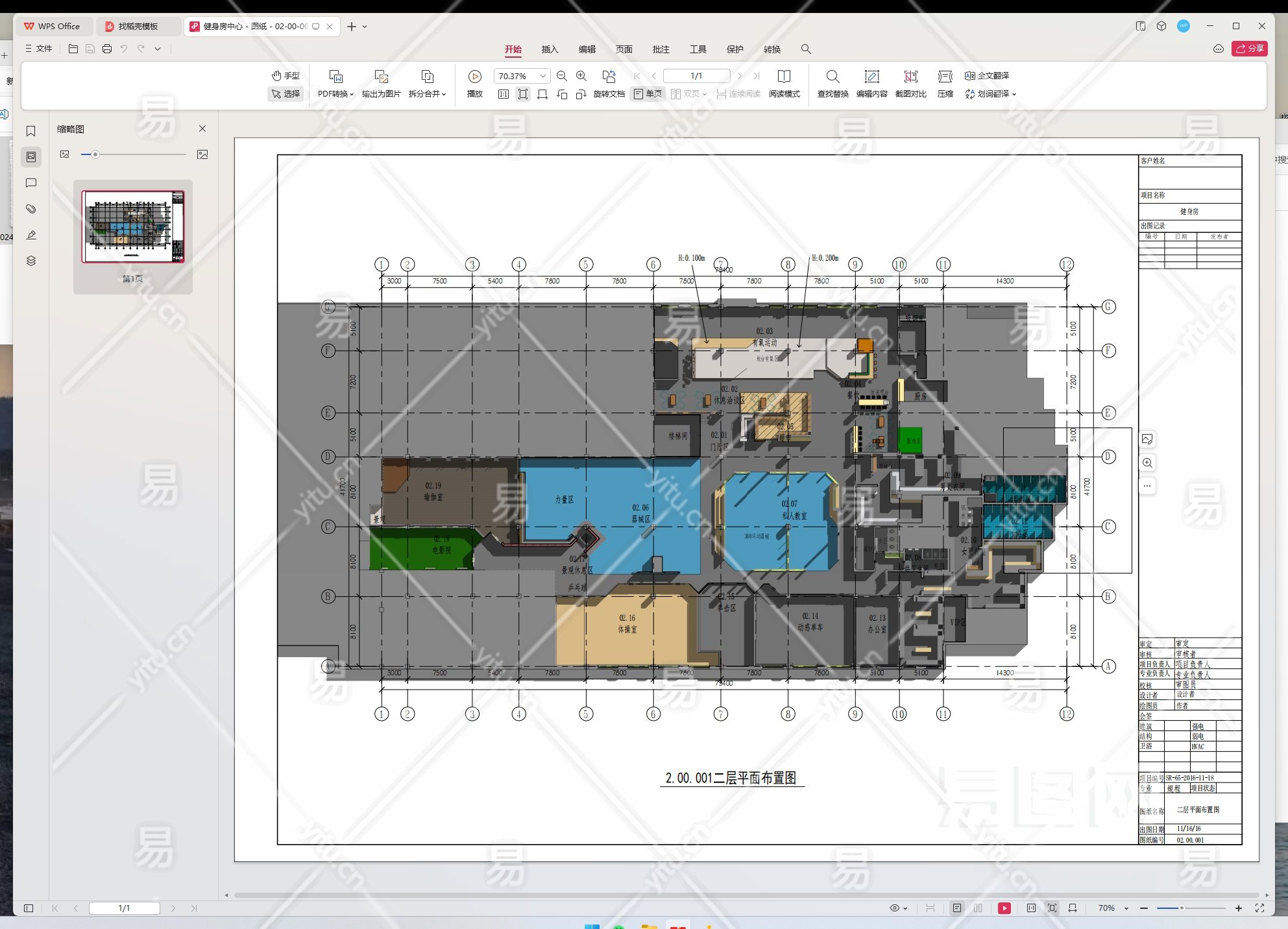This screenshot has width=1288, height=929.
Task: Click the red 分享 (Share) button
Action: tap(1249, 49)
